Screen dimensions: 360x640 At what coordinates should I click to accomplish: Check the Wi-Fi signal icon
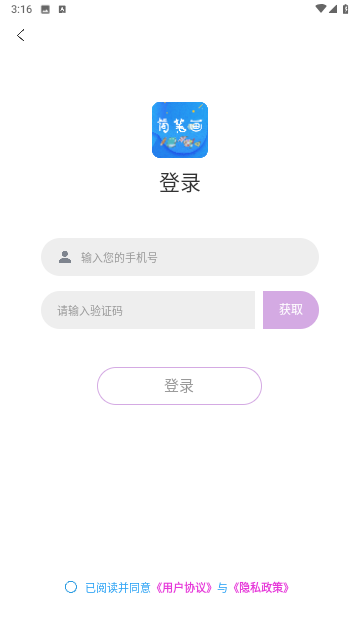click(321, 9)
